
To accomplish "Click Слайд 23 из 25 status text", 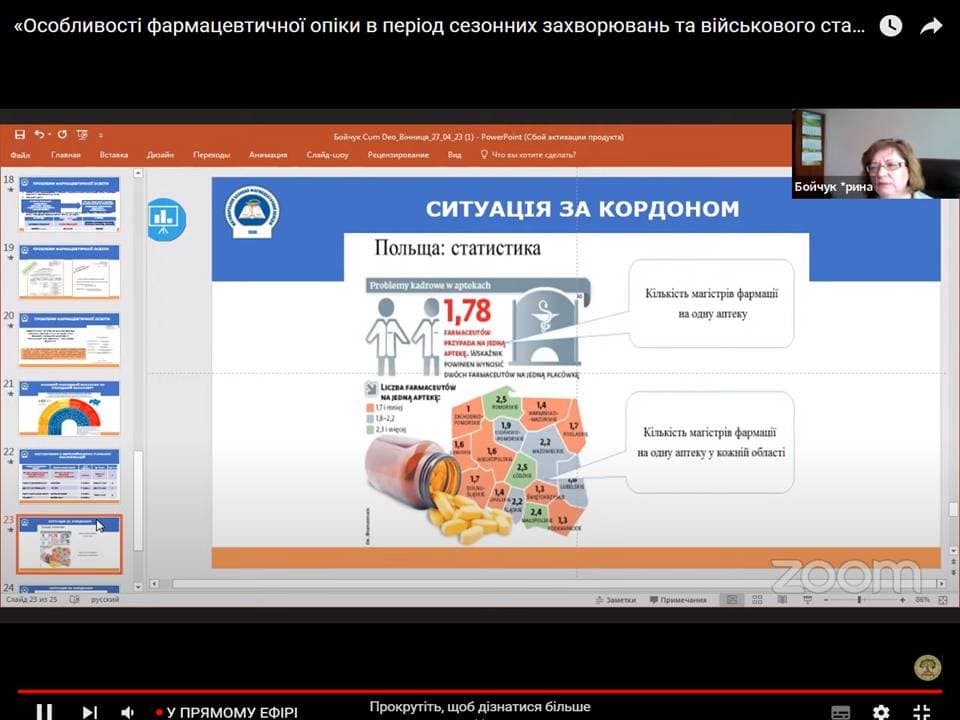I will click(31, 599).
